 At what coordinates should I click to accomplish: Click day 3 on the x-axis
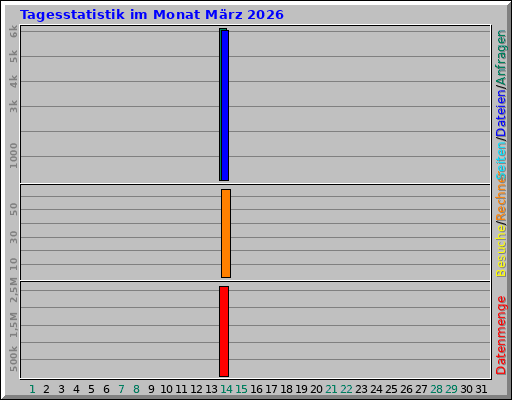[x=61, y=389]
